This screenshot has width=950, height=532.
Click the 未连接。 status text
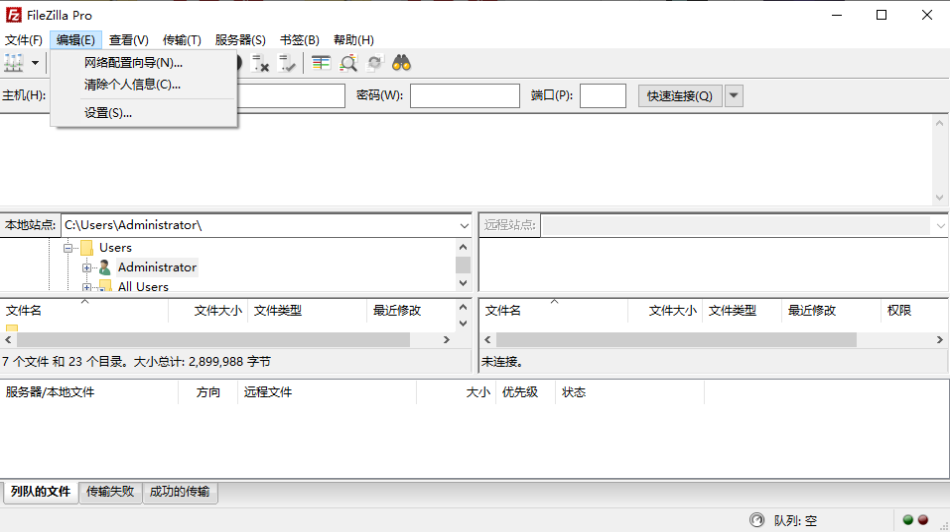(502, 362)
